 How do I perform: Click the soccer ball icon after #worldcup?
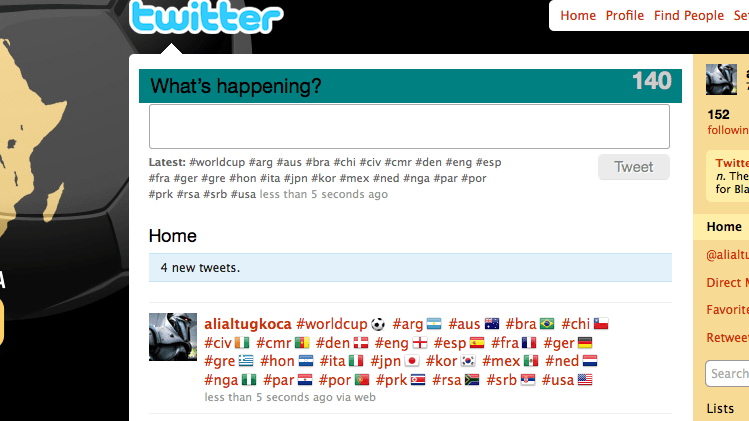pyautogui.click(x=378, y=324)
